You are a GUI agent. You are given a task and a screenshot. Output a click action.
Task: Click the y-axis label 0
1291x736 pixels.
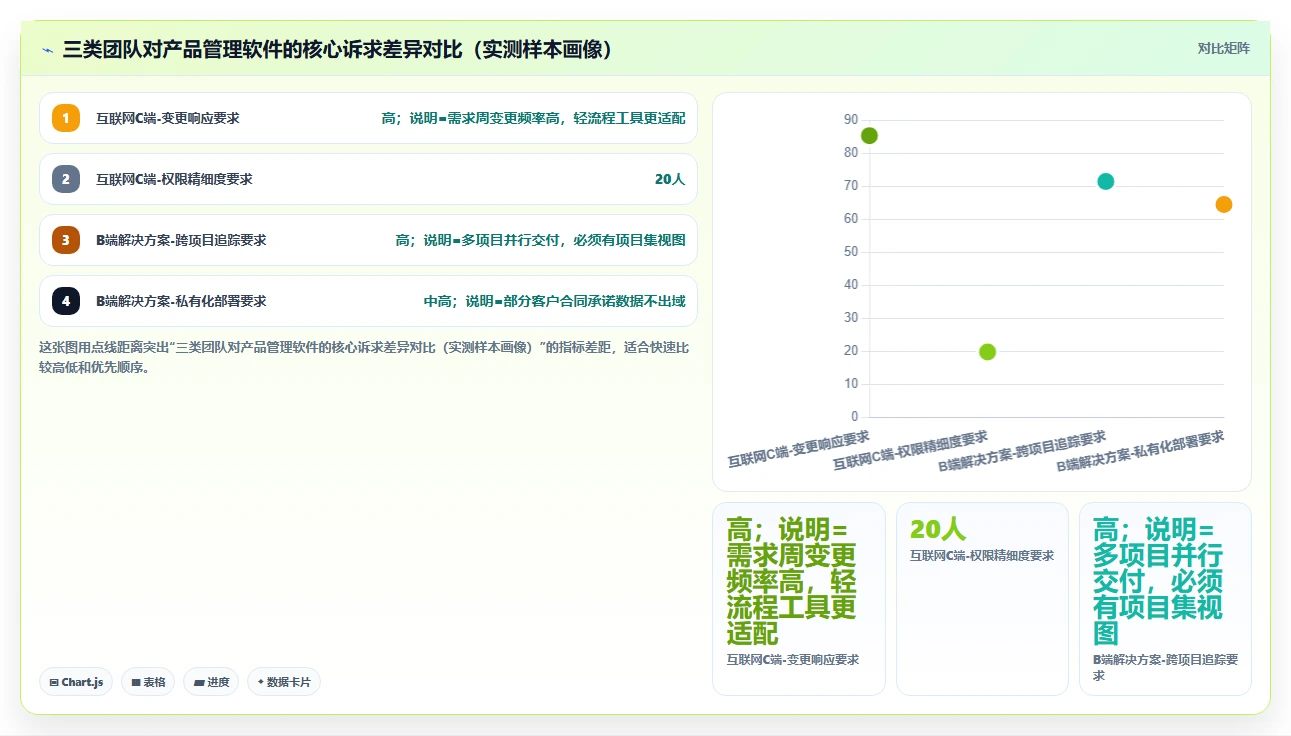[854, 417]
